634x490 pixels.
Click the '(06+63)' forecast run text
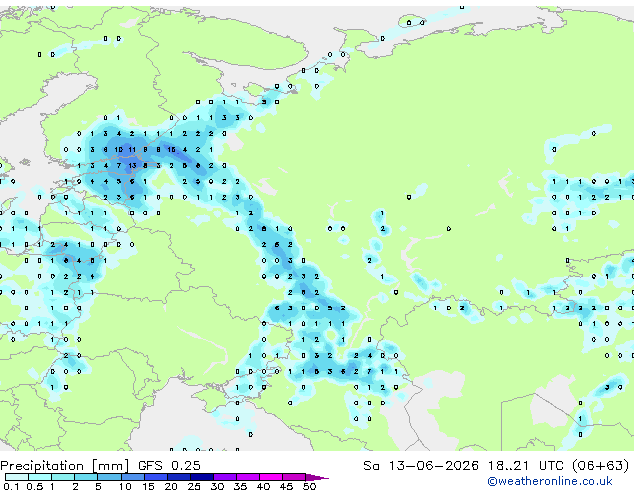pyautogui.click(x=601, y=466)
